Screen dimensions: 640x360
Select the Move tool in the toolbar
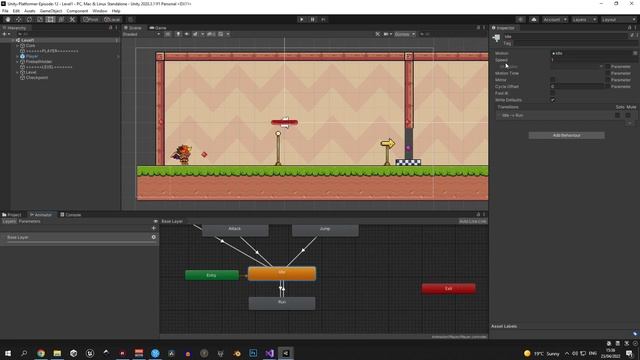[x=18, y=20]
